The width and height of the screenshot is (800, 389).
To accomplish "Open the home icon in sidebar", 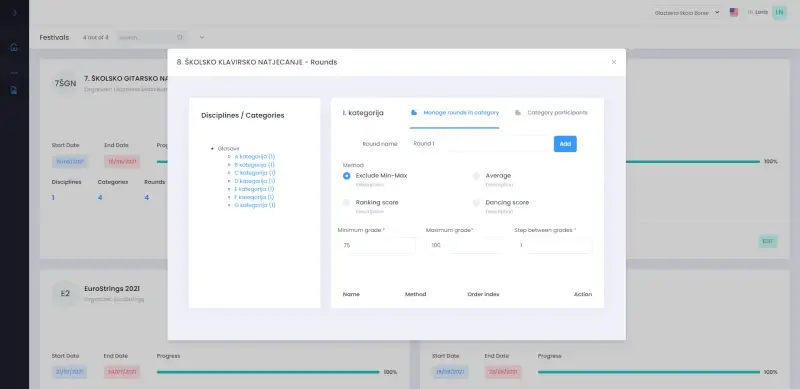I will 14,47.
